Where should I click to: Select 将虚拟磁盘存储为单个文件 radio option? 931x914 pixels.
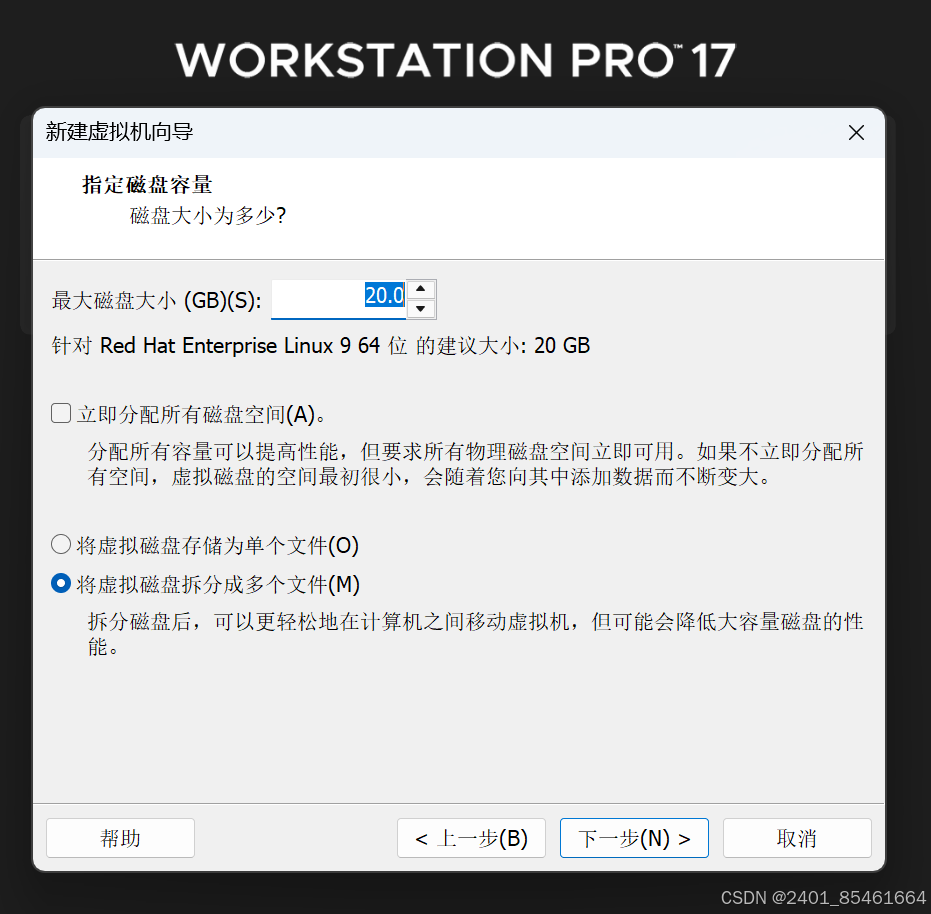click(x=61, y=544)
